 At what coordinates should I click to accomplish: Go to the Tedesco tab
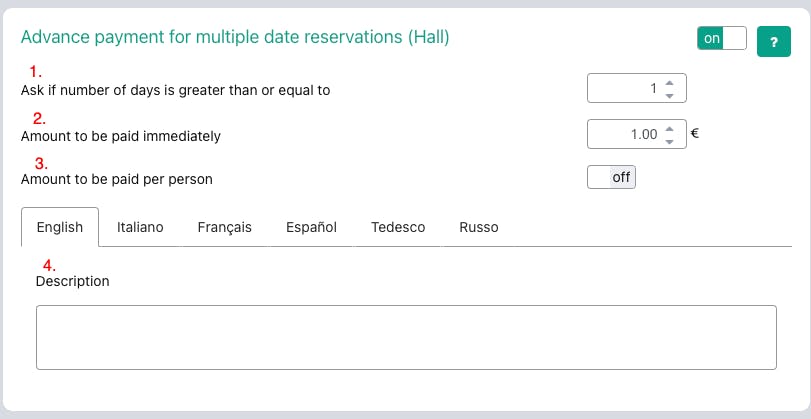[x=398, y=227]
